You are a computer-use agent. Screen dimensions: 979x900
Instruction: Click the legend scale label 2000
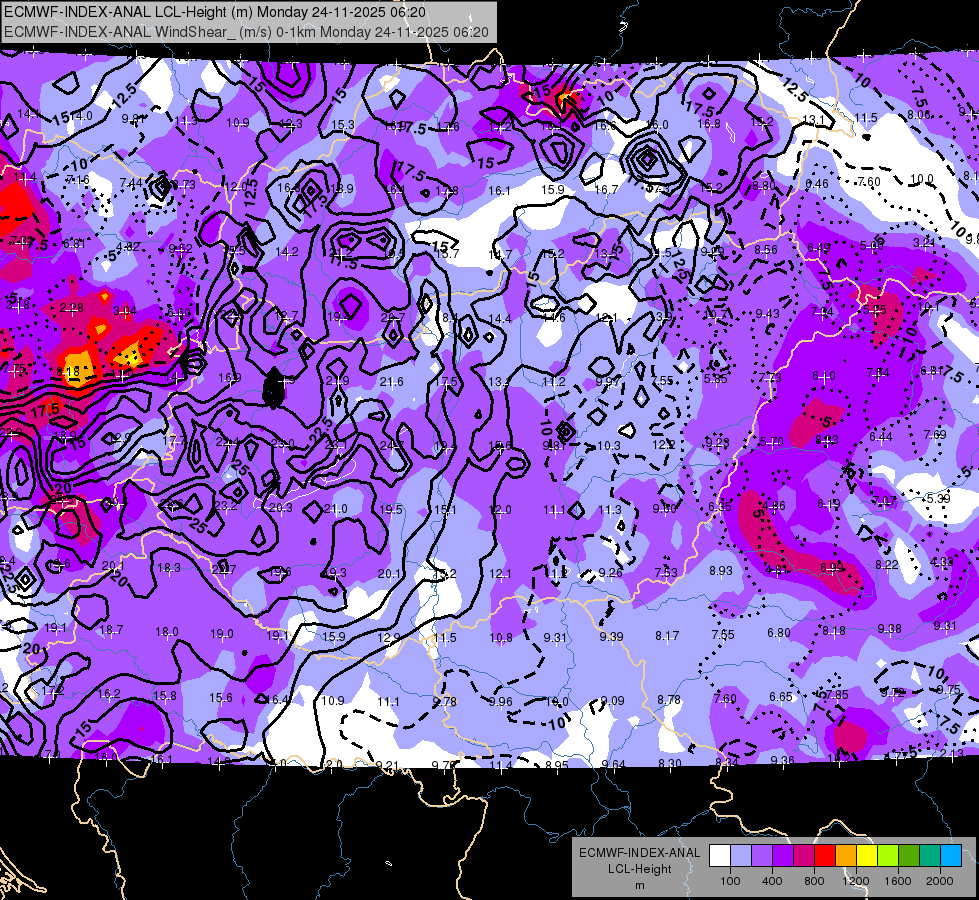[x=940, y=881]
